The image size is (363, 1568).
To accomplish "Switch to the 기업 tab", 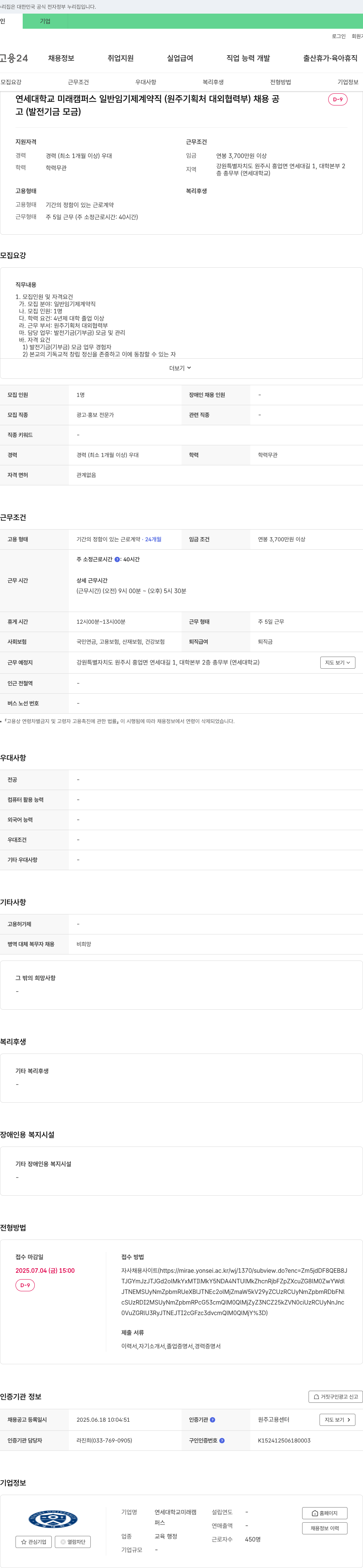I will 45,21.
